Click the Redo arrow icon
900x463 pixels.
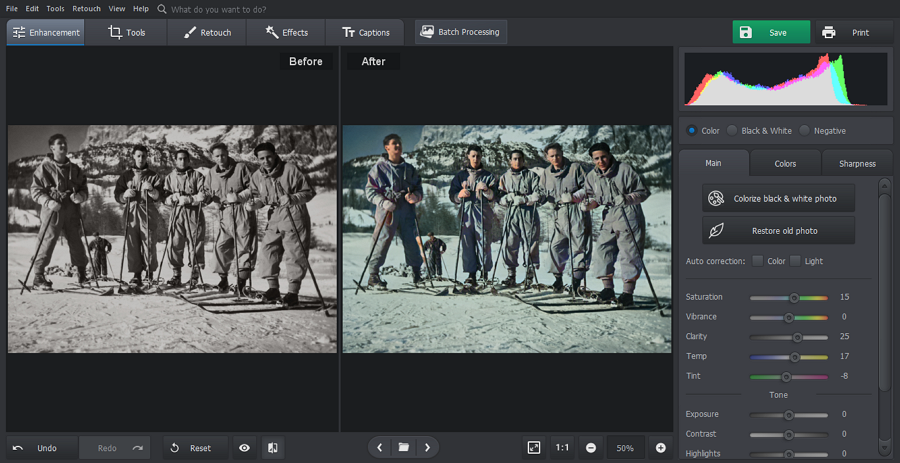point(137,448)
